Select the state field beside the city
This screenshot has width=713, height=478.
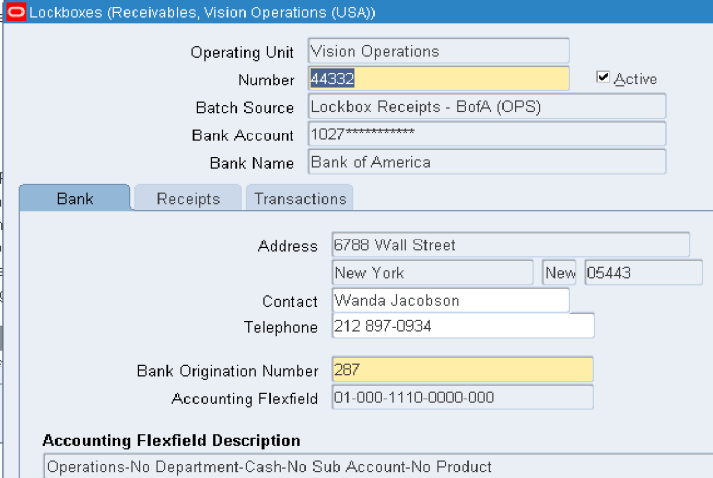click(x=560, y=273)
